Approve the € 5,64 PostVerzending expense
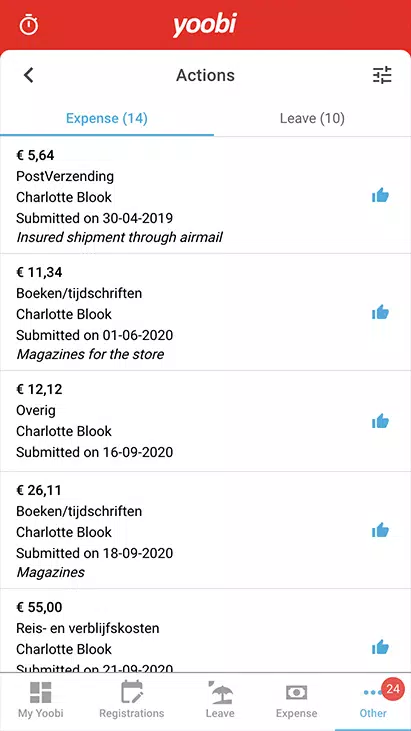Image resolution: width=411 pixels, height=731 pixels. pos(380,196)
